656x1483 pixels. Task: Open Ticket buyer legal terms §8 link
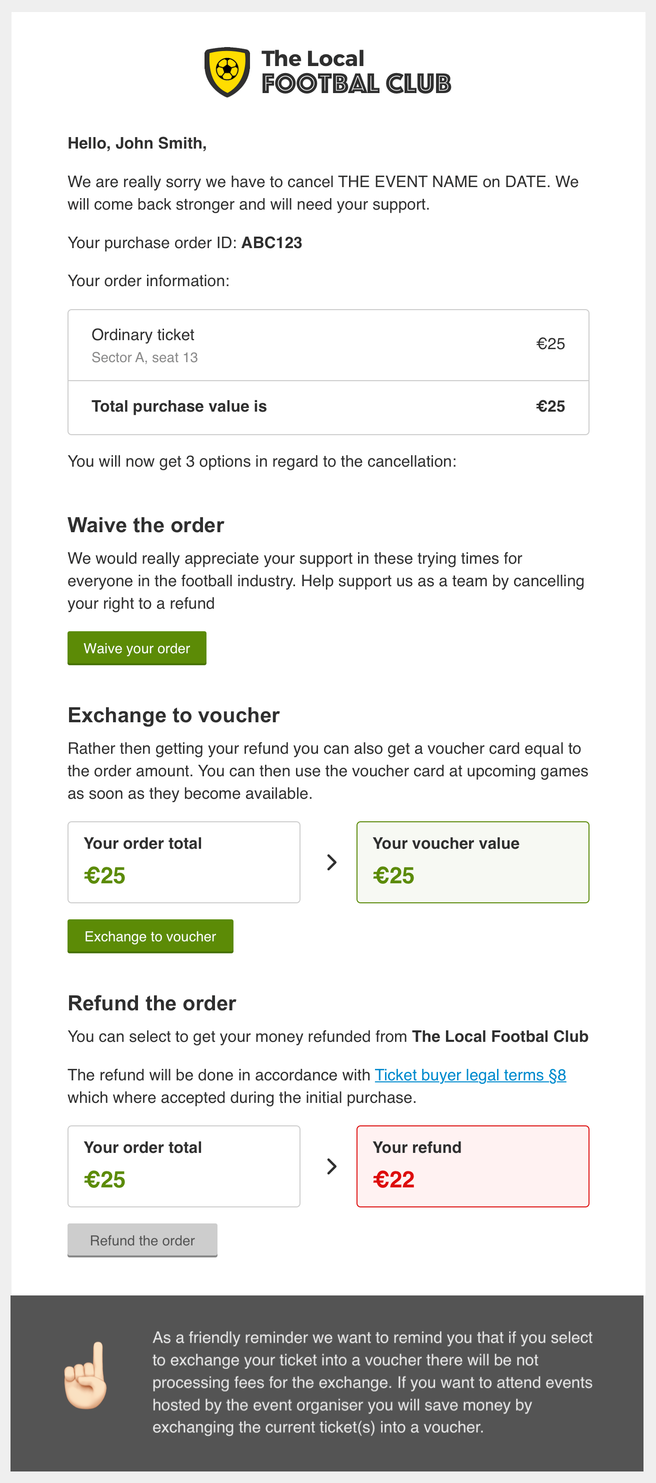470,1075
